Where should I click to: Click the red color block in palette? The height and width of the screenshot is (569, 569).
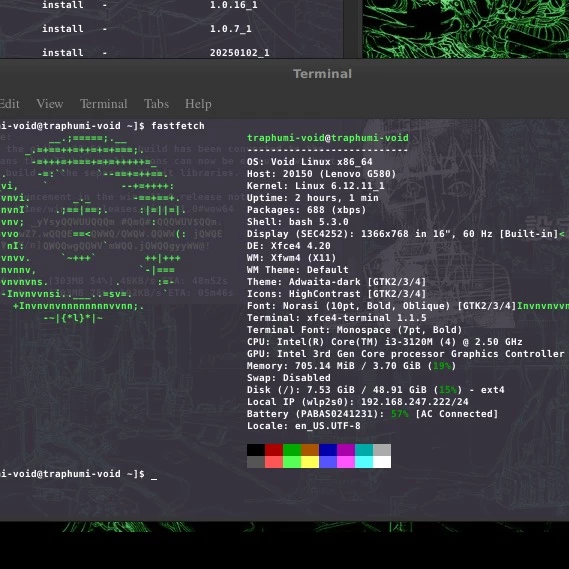point(274,450)
